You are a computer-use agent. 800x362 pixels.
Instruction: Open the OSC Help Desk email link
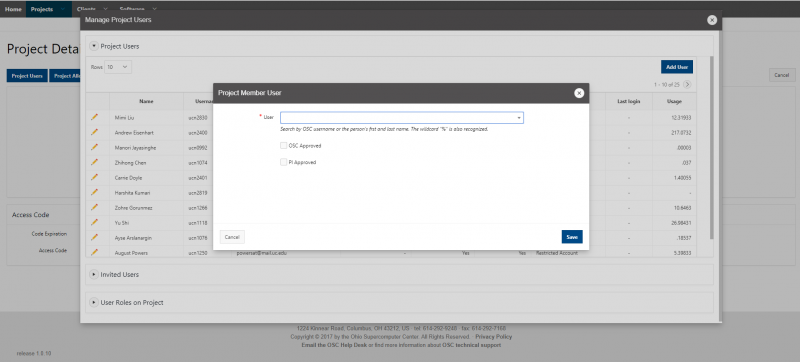[x=335, y=345]
